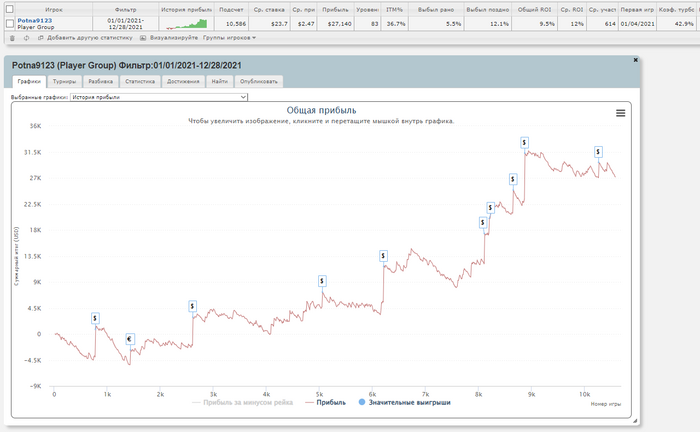700x432 pixels.
Task: Open the Разбивка tab
Action: (100, 81)
